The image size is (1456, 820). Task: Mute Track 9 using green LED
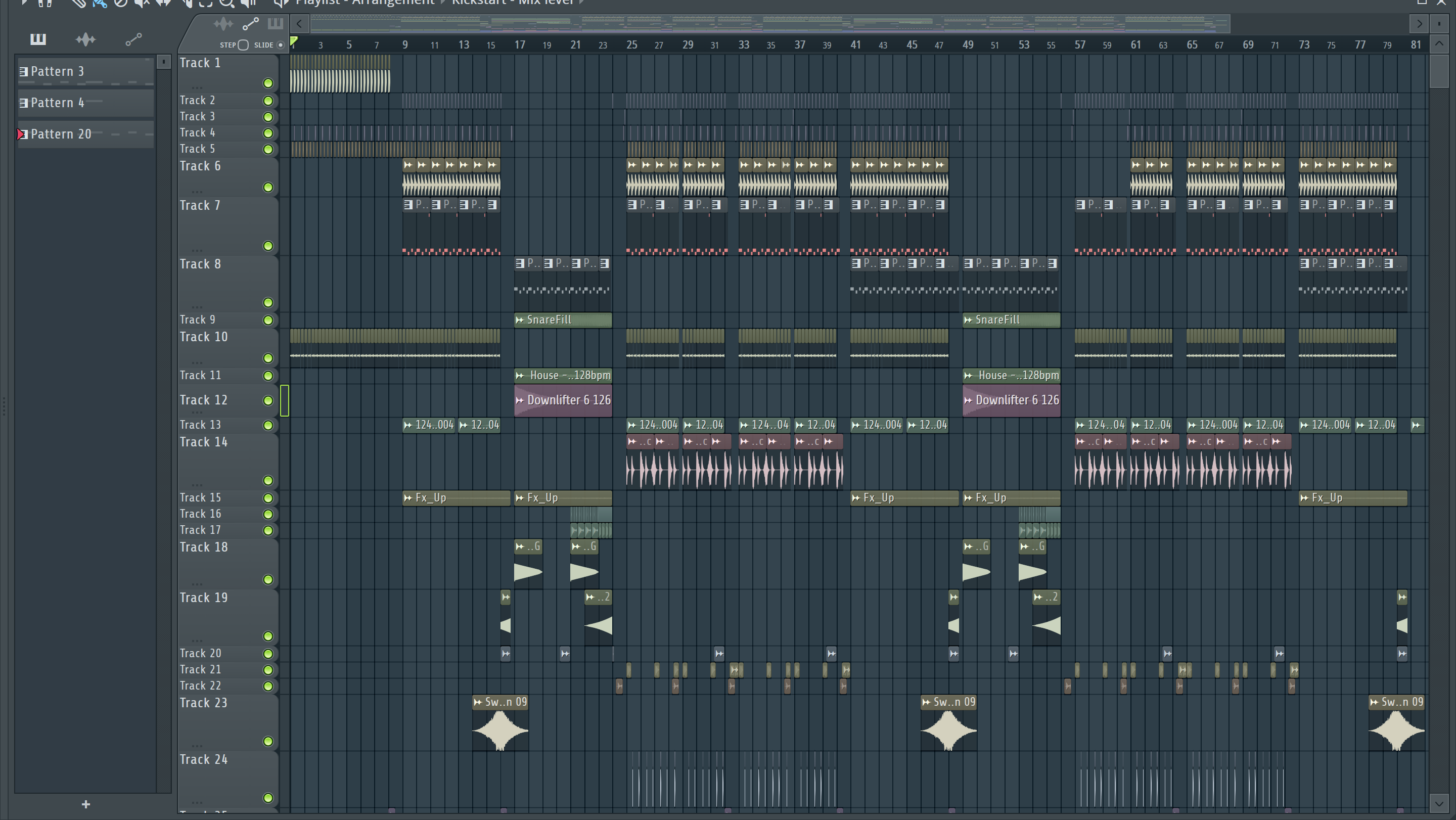(268, 321)
